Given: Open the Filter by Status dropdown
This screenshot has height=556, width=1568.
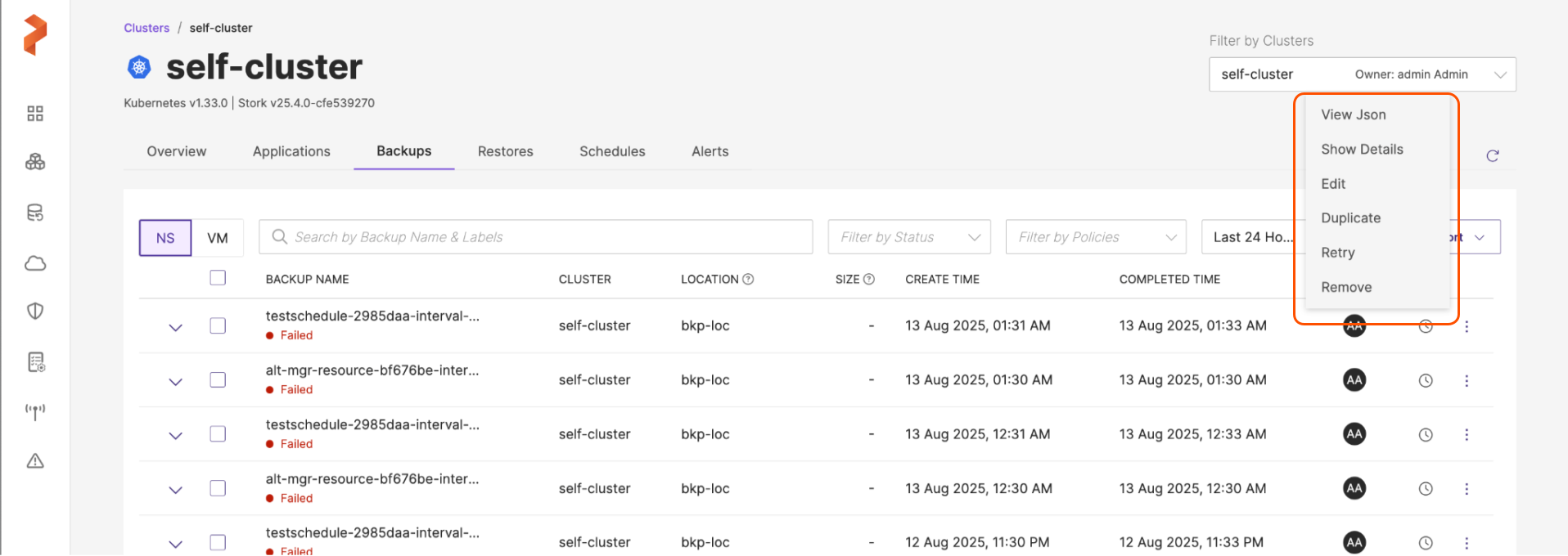Looking at the screenshot, I should (908, 237).
